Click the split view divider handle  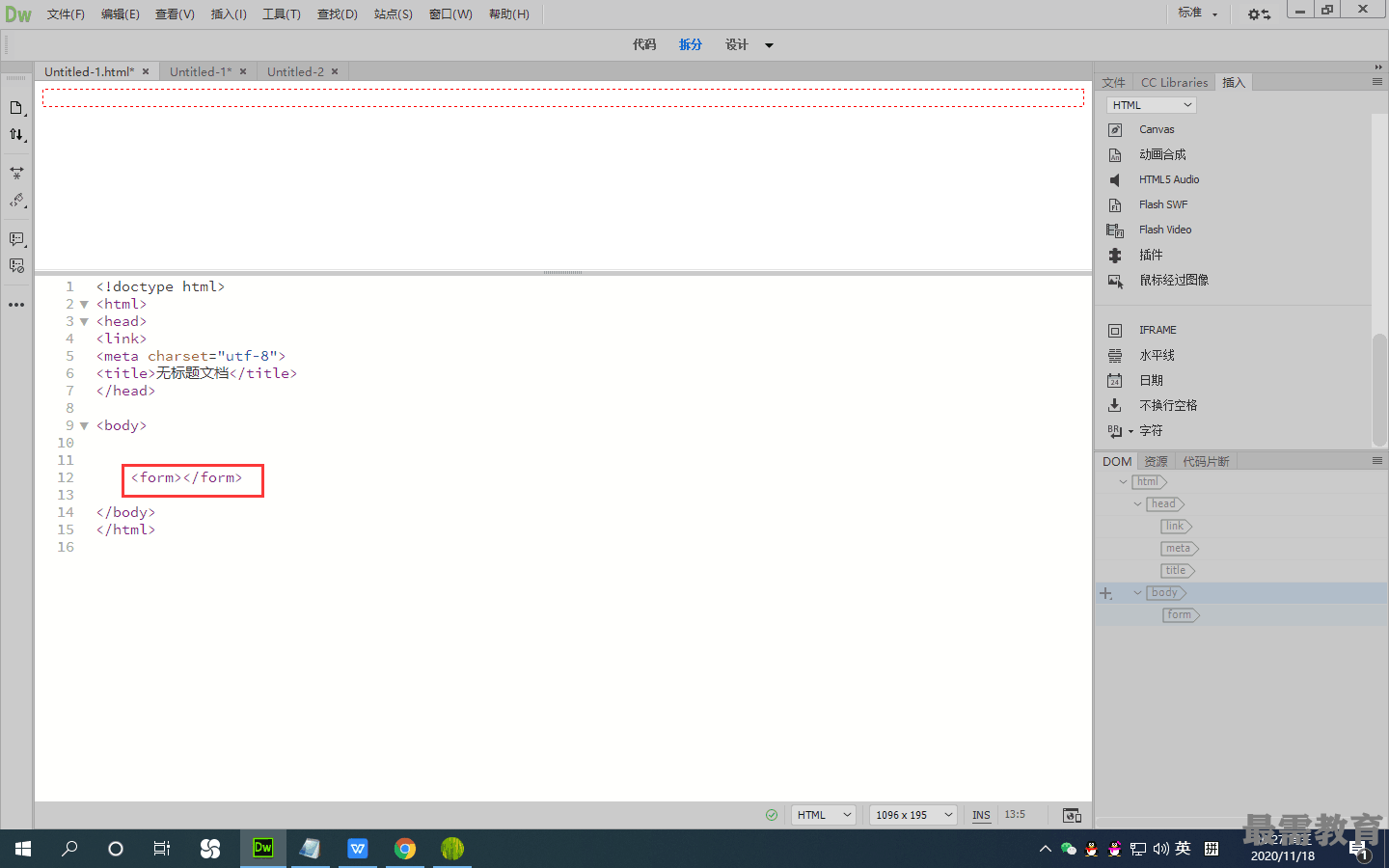coord(562,272)
